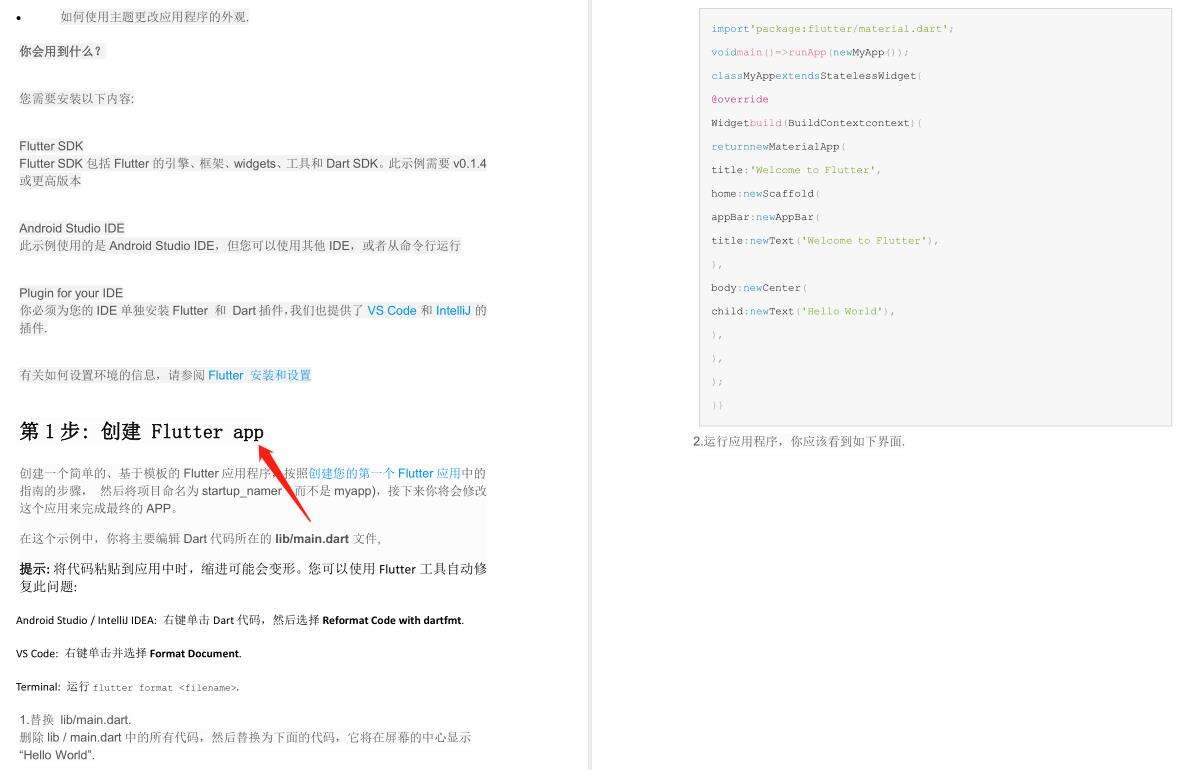Open the VS Code plugin link

tap(392, 310)
